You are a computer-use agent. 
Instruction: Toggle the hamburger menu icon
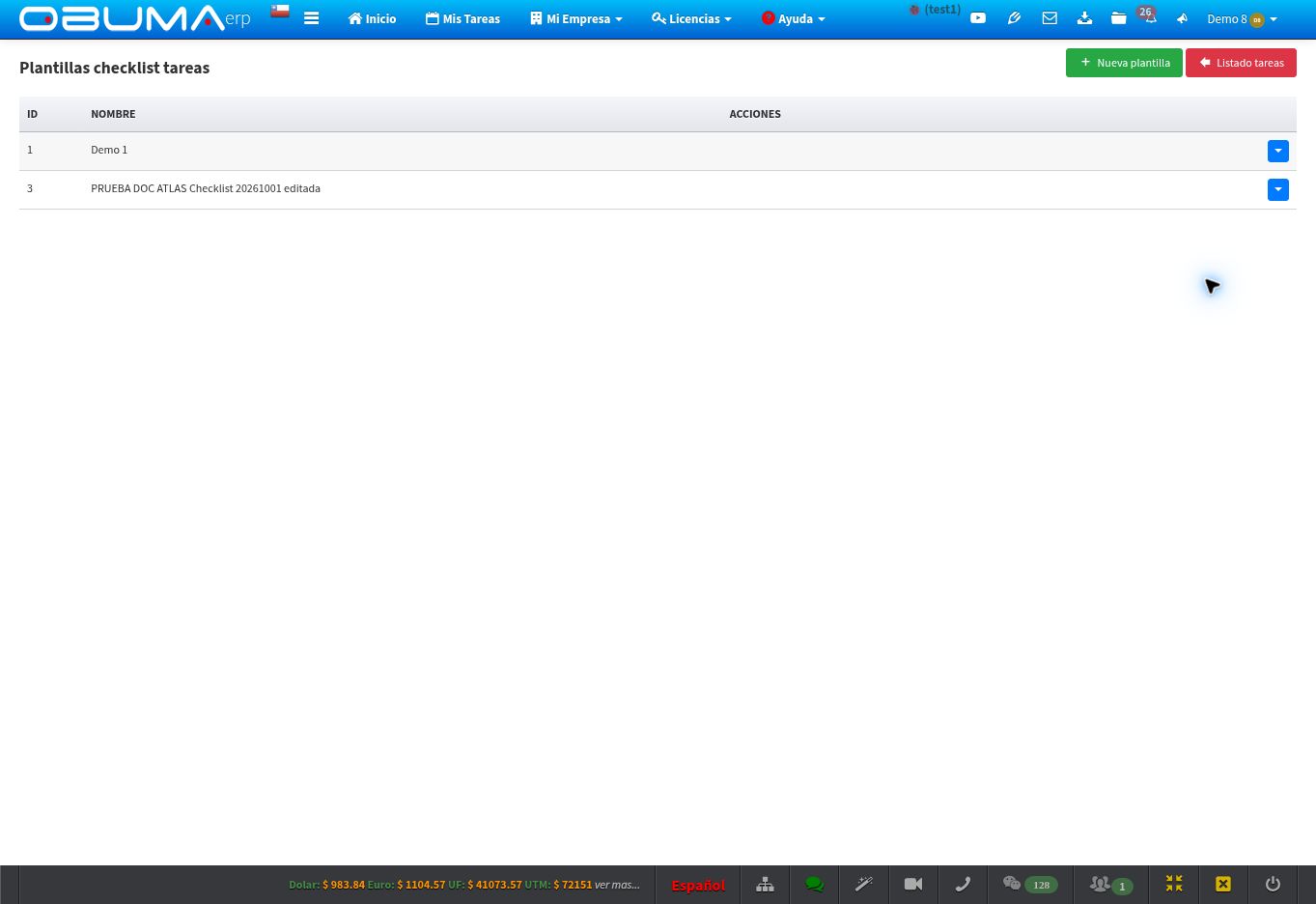(311, 18)
